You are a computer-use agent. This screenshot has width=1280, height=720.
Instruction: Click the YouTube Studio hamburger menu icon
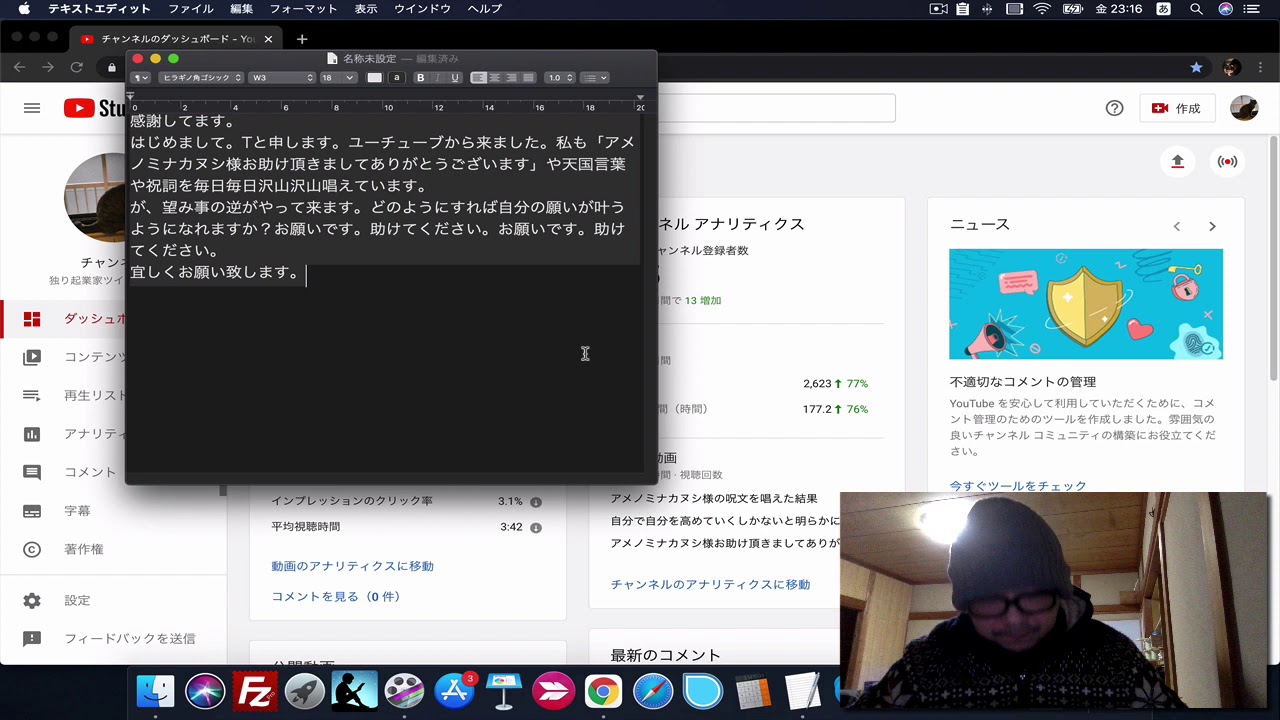[32, 108]
